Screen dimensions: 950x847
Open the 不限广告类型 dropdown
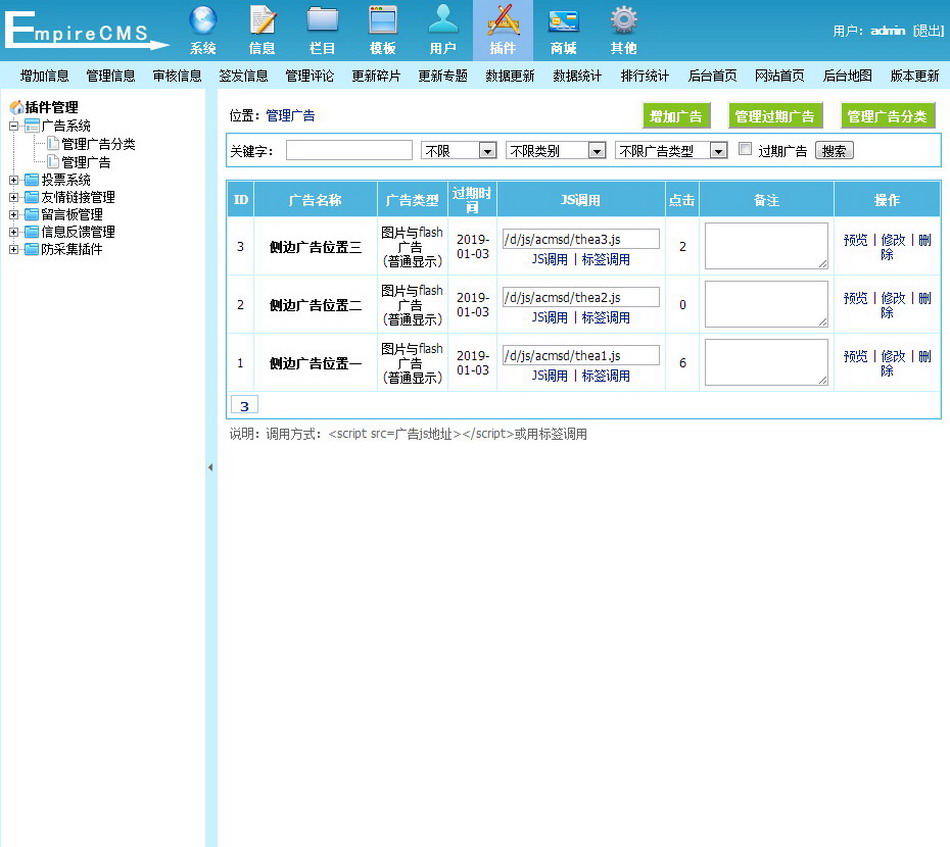(671, 150)
